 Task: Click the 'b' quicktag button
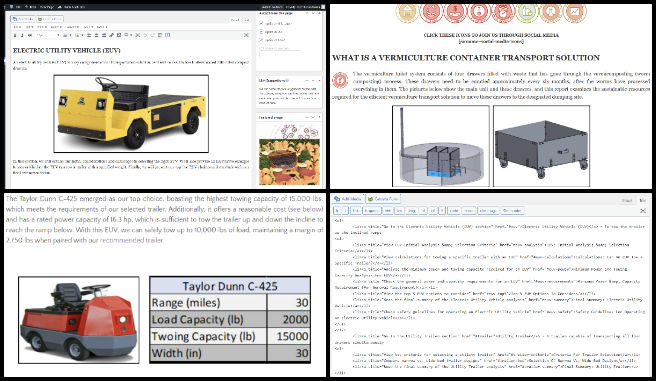[x=337, y=211]
